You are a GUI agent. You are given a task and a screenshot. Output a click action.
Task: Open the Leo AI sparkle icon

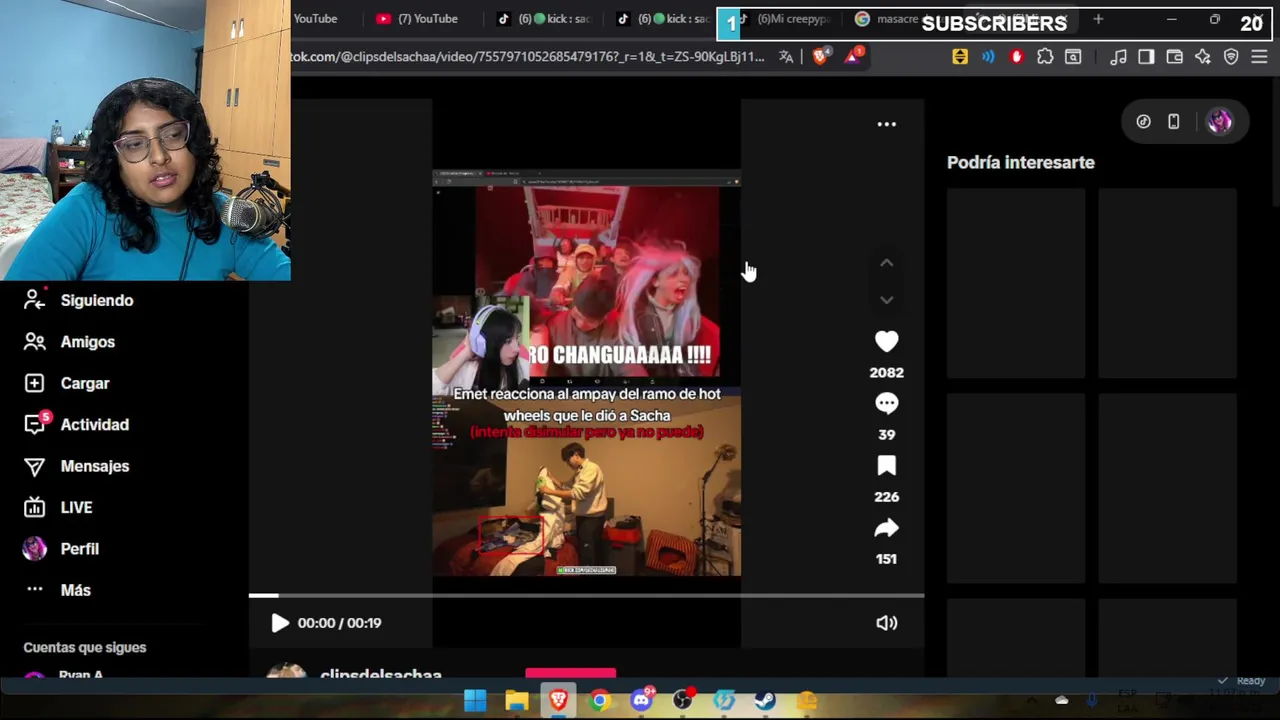point(1203,57)
